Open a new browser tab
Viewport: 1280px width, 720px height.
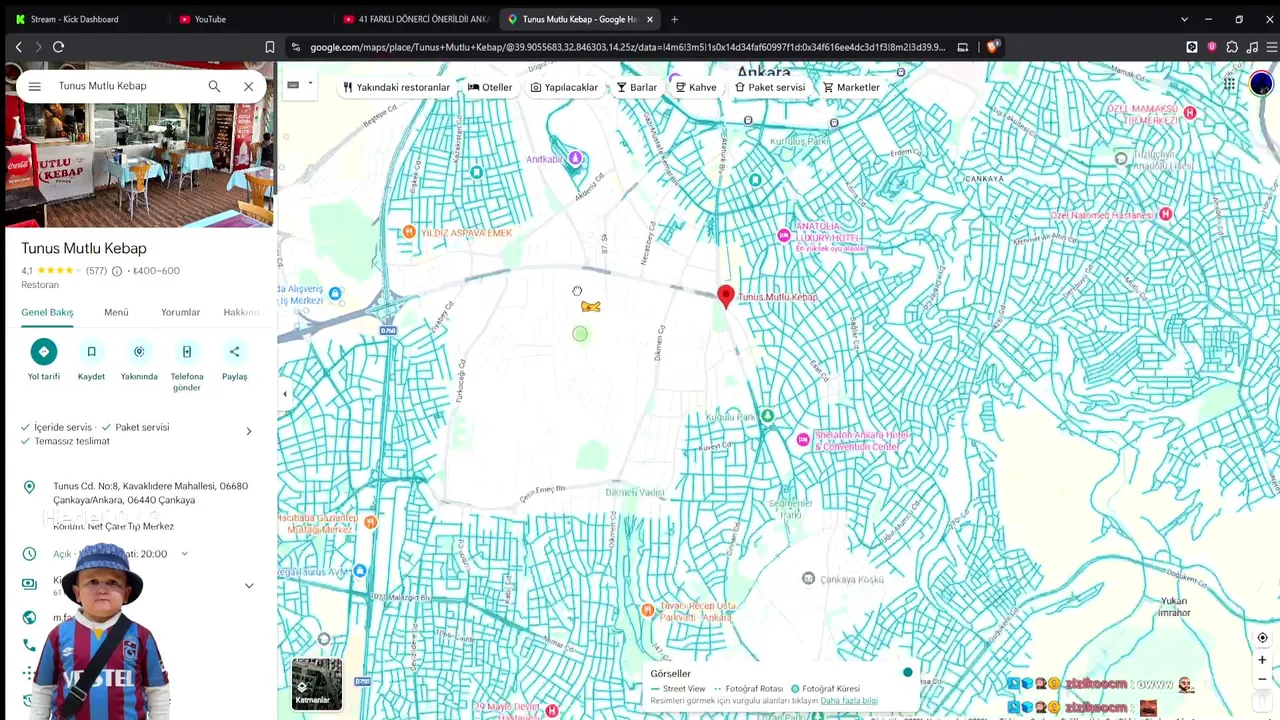pyautogui.click(x=674, y=19)
